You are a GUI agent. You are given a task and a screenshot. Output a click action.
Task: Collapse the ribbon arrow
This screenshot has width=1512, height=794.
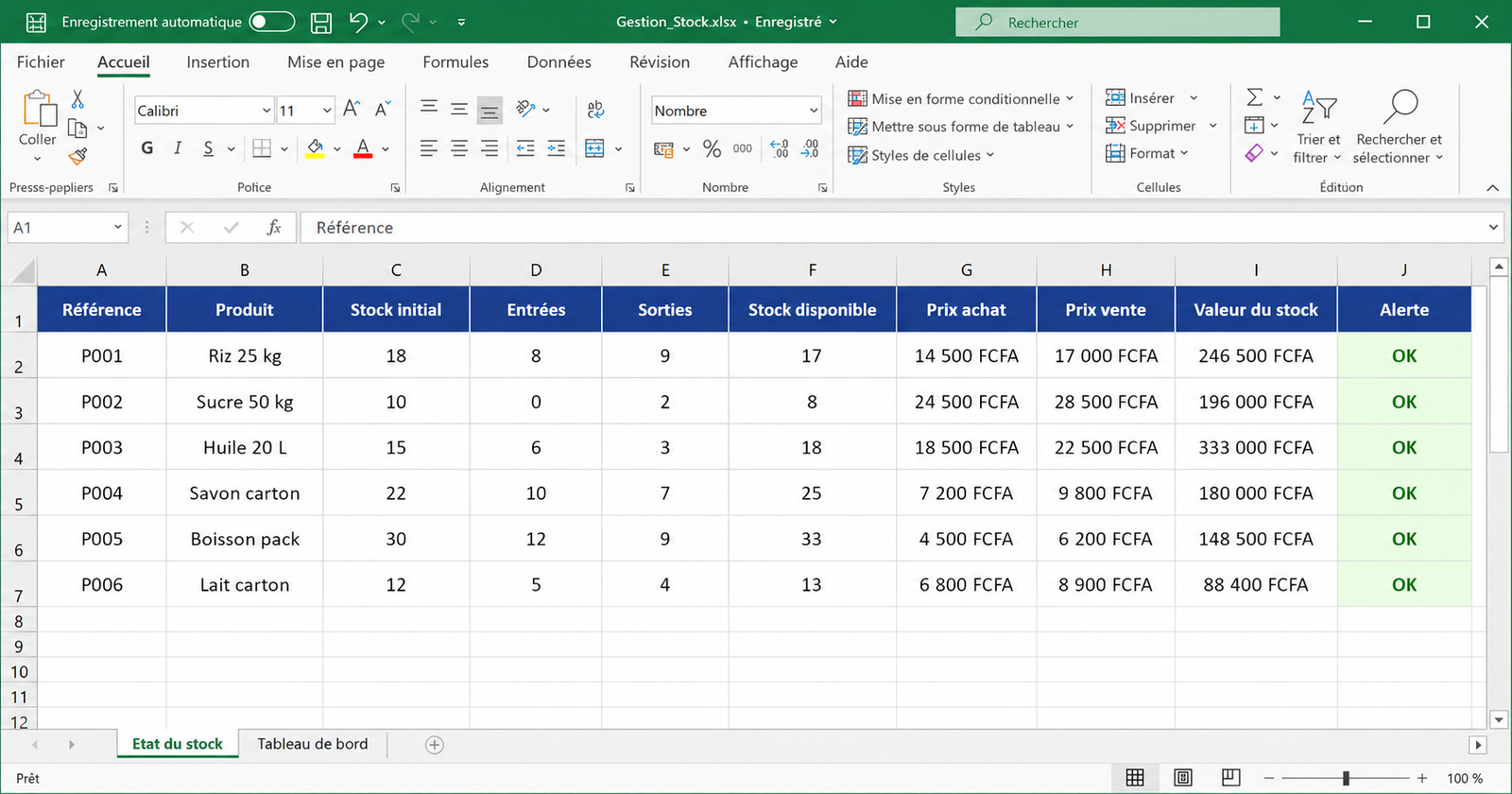1492,188
